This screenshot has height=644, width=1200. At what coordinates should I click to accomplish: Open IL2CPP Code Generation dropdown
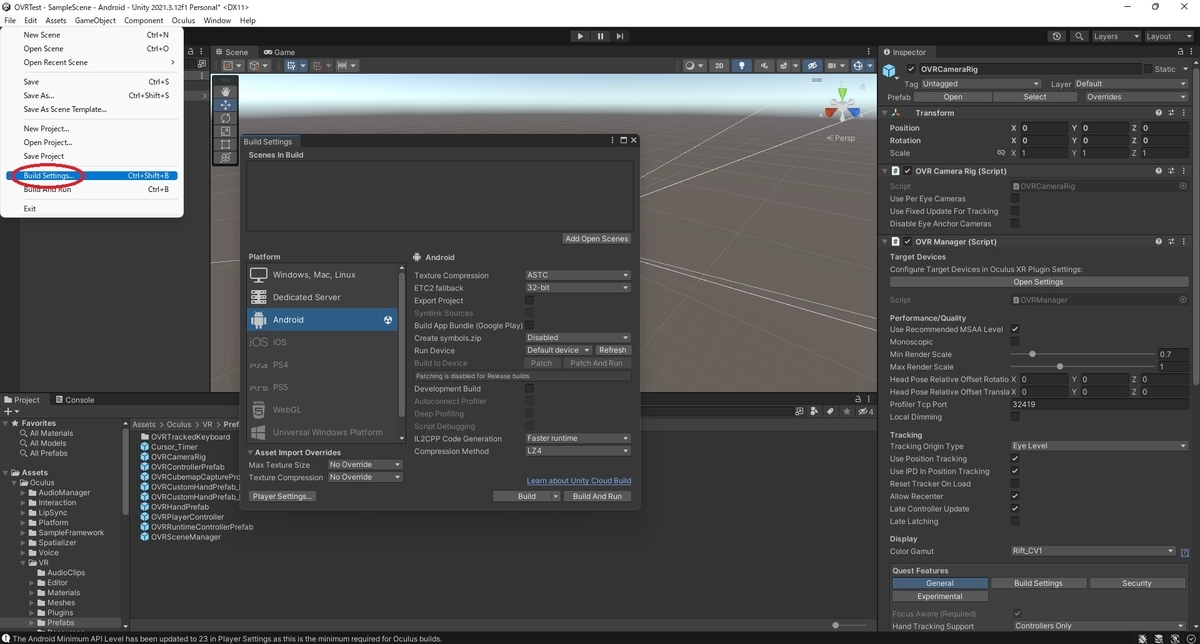(578, 438)
